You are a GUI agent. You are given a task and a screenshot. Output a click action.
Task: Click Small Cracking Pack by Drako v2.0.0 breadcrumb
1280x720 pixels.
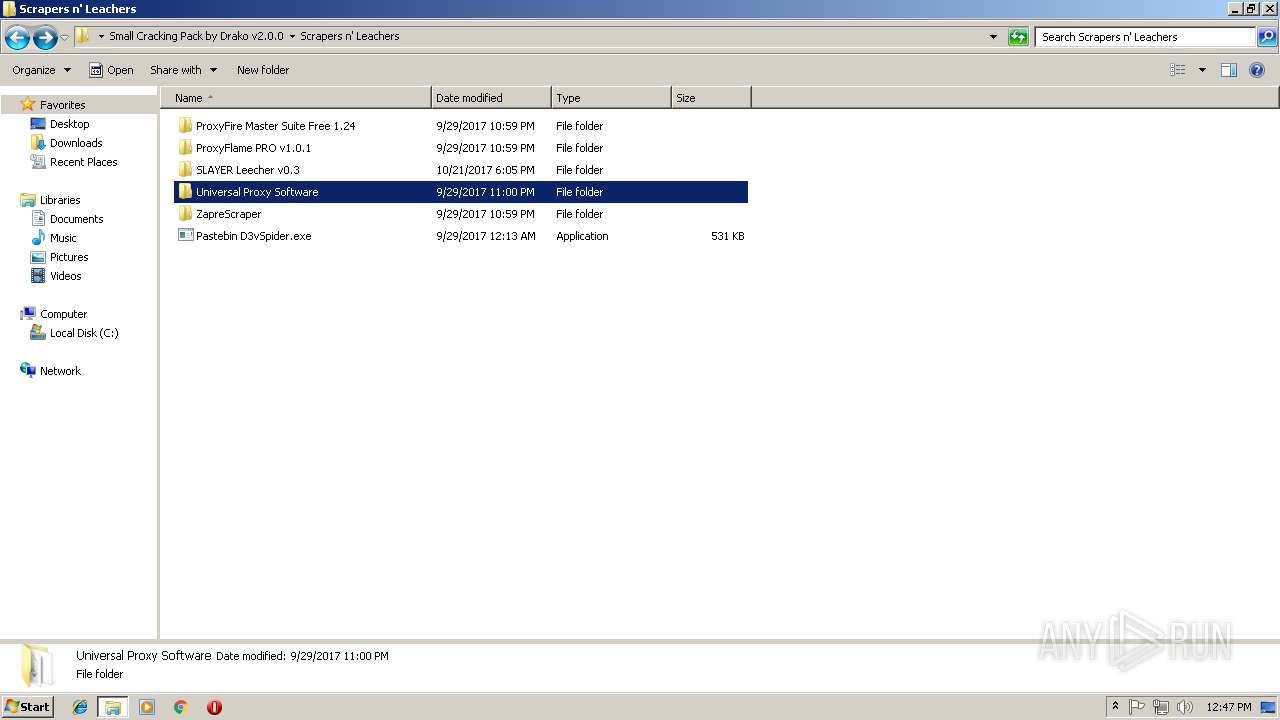196,36
